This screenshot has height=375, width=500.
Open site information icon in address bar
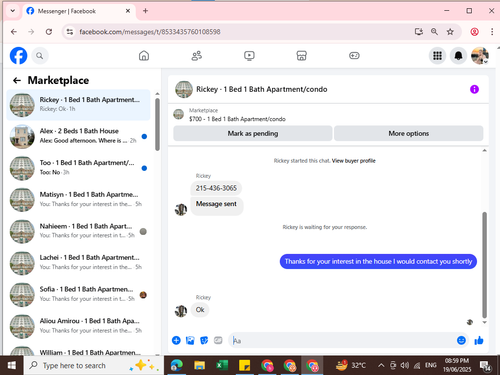point(70,32)
